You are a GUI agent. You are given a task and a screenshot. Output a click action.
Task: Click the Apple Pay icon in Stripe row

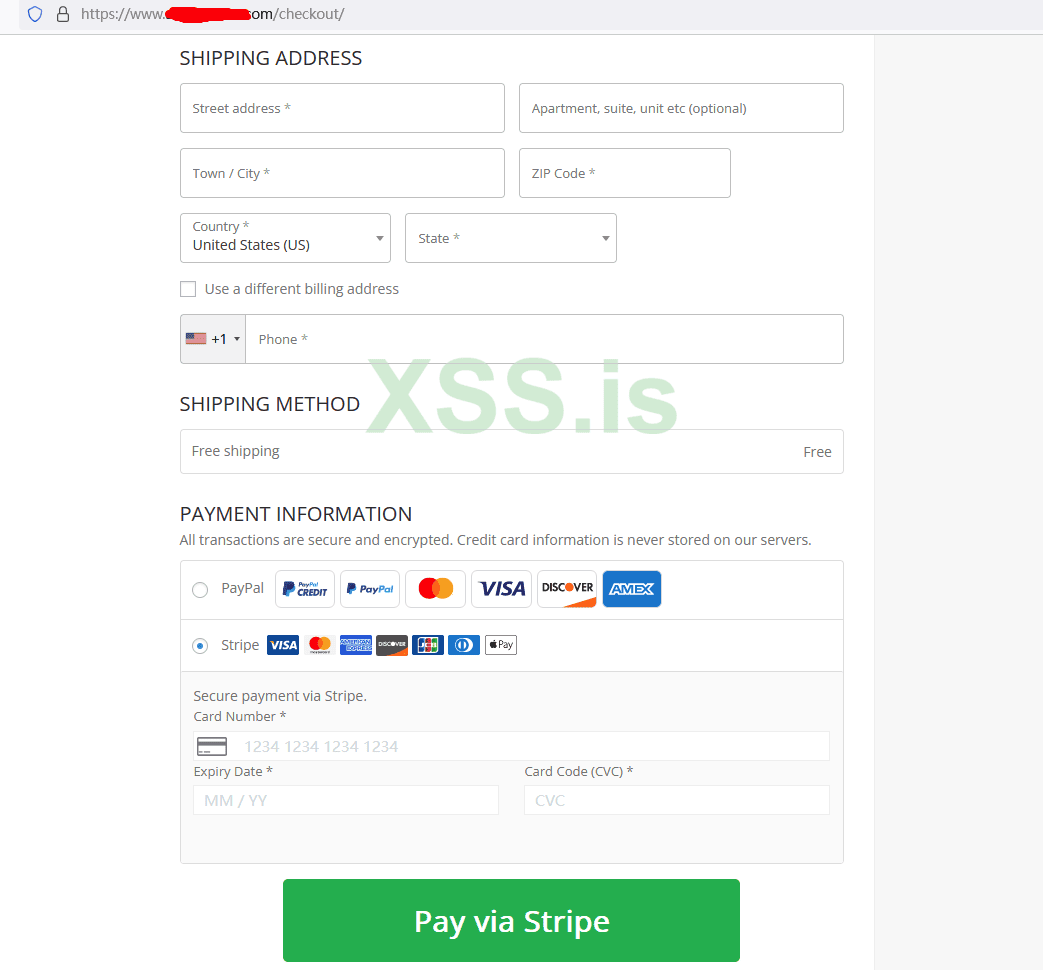coord(501,645)
